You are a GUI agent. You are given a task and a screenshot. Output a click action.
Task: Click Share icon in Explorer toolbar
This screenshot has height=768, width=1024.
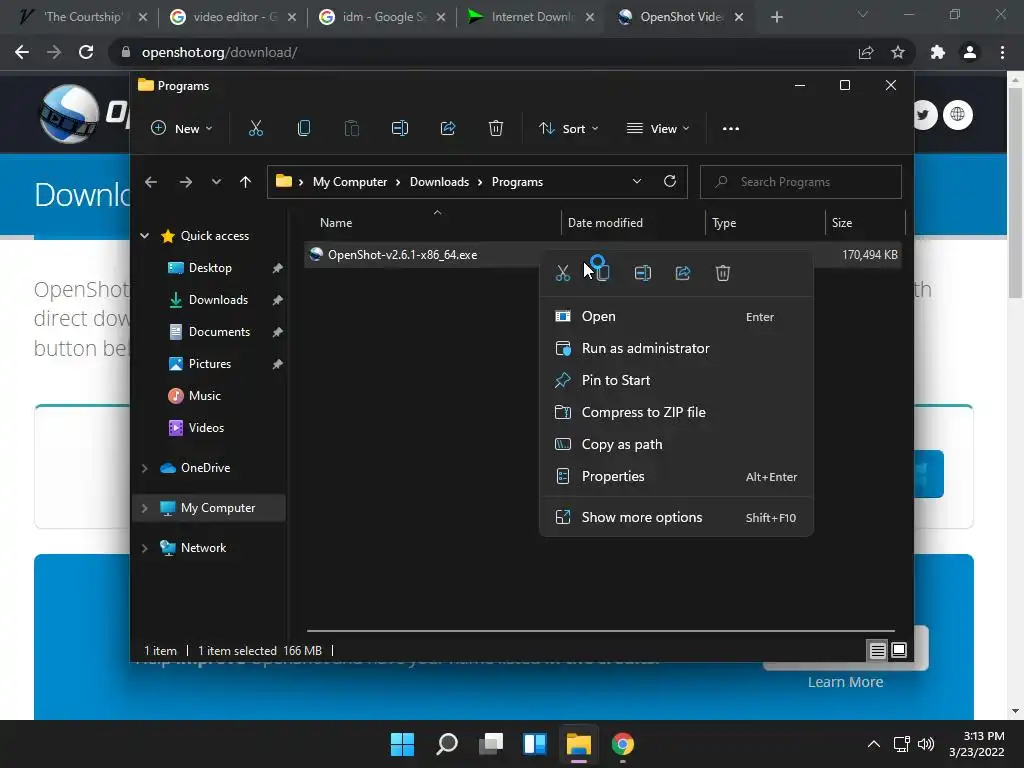point(448,129)
